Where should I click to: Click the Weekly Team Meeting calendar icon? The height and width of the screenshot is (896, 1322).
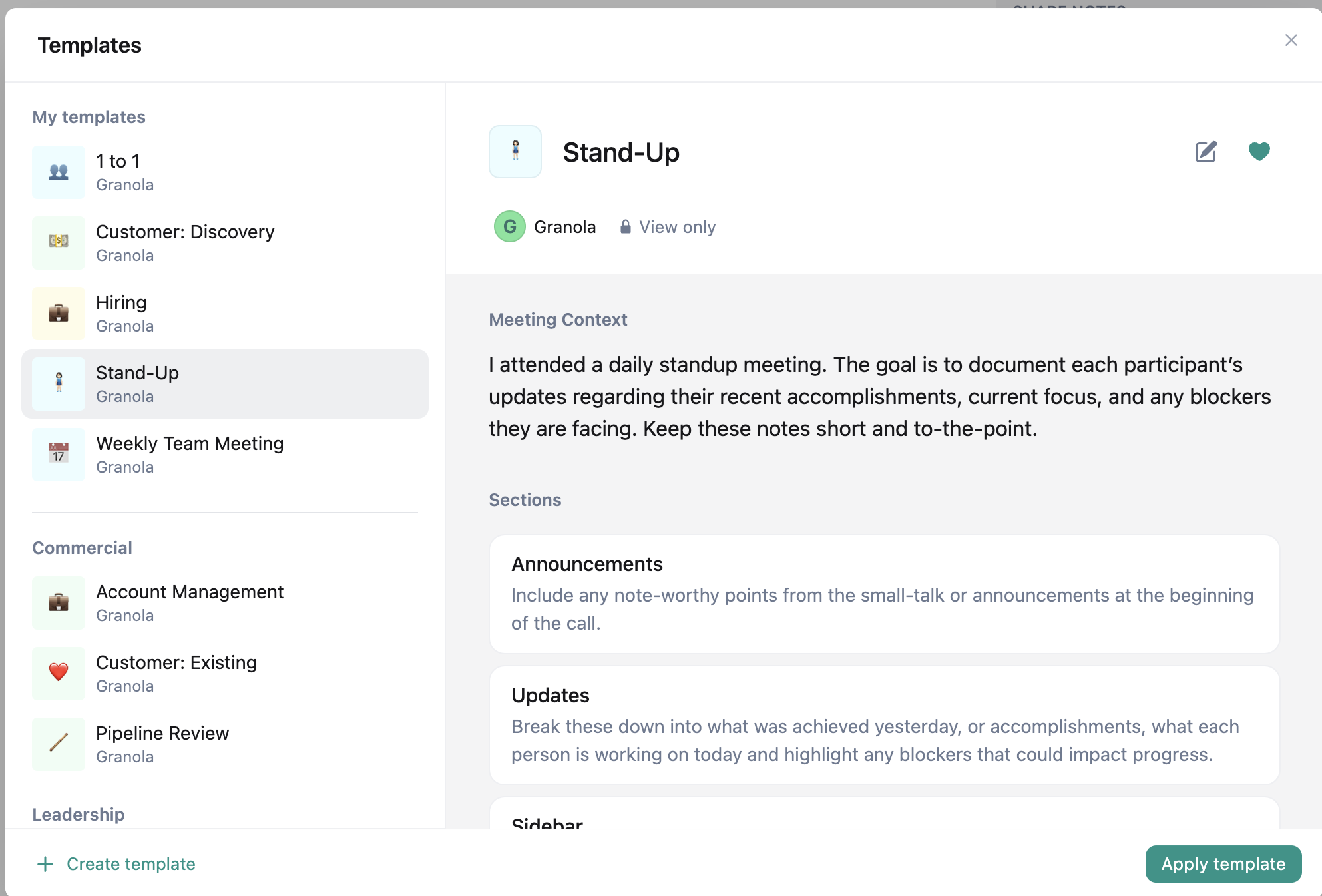(59, 455)
